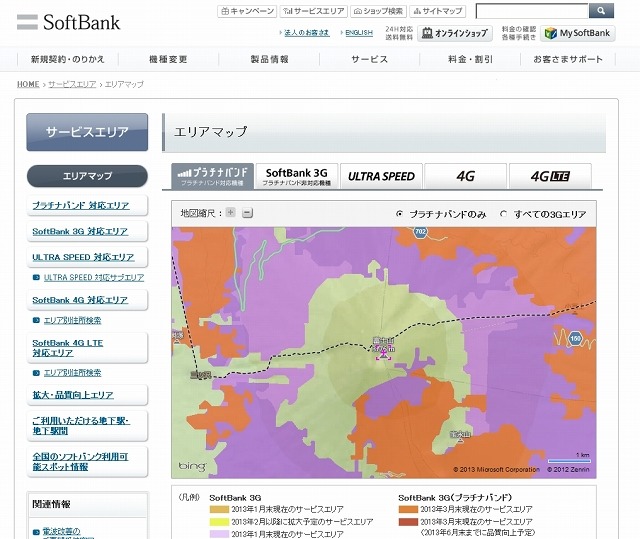Click キャンペーン top link
Image resolution: width=640 pixels, height=539 pixels.
point(247,11)
